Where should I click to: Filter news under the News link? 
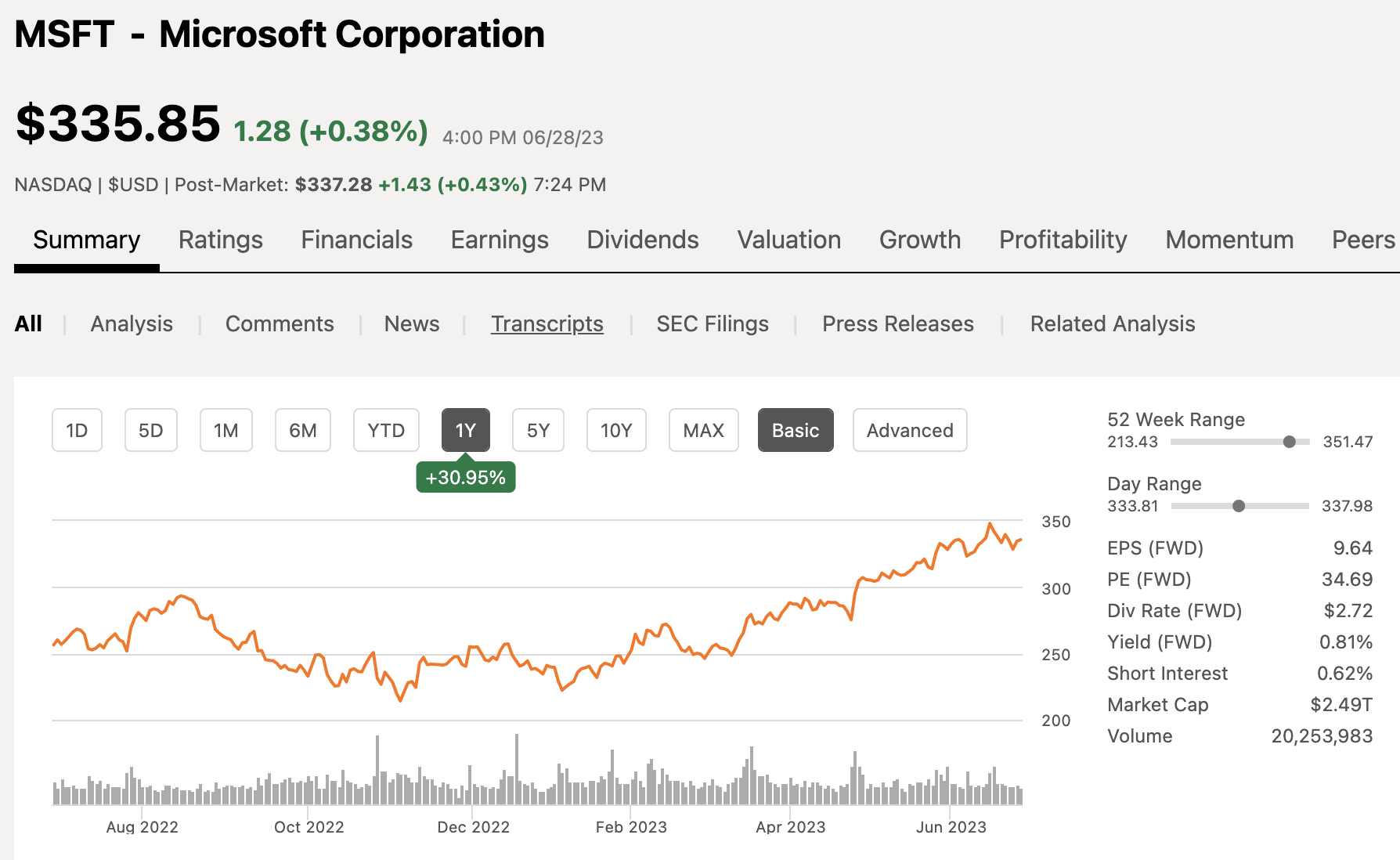(x=411, y=323)
